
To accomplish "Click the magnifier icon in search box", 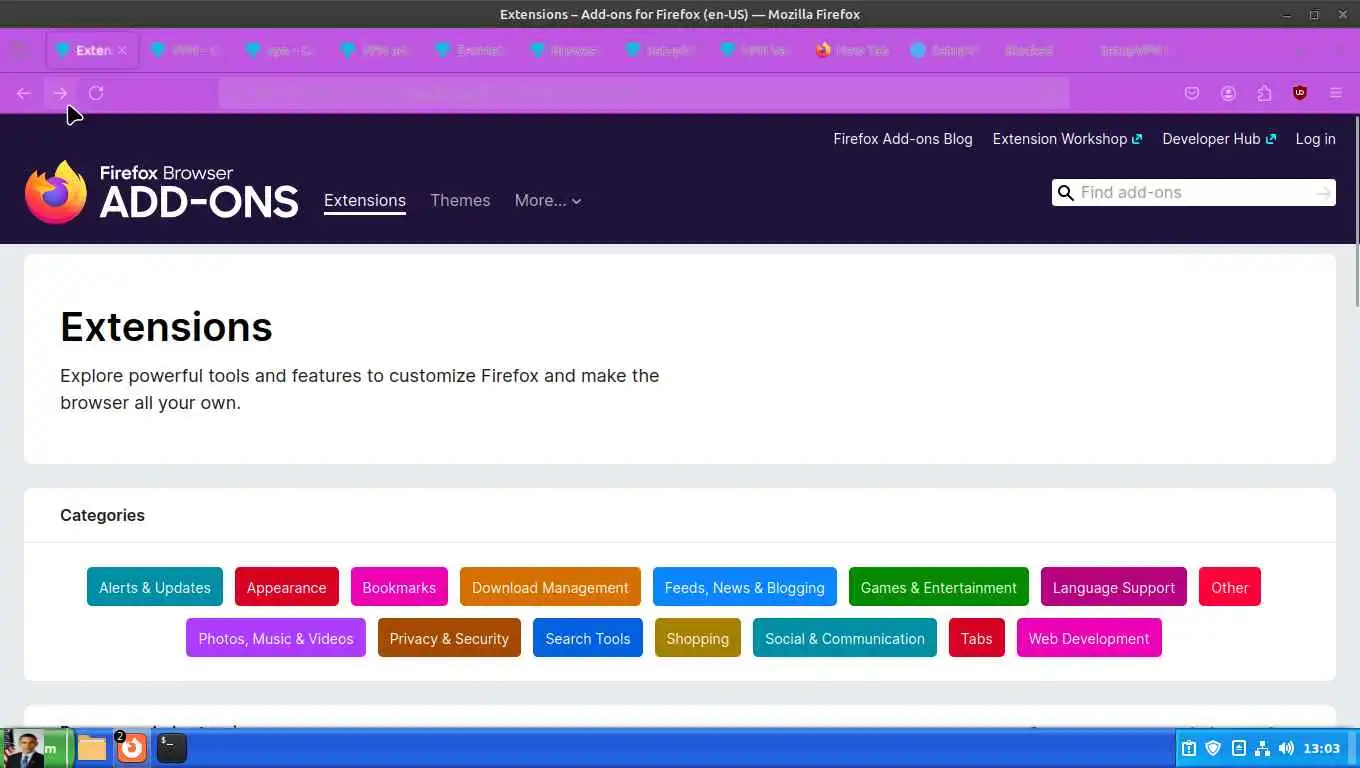I will (x=1066, y=193).
